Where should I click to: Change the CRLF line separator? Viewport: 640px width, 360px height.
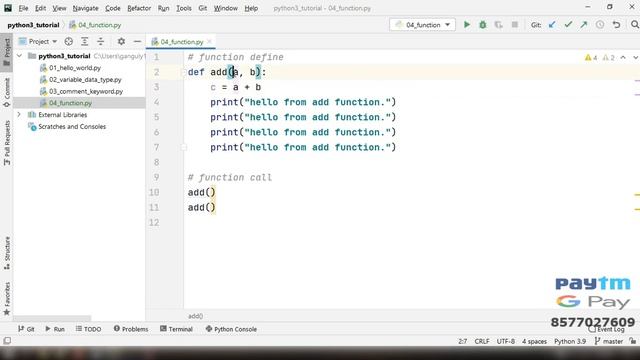pos(482,341)
